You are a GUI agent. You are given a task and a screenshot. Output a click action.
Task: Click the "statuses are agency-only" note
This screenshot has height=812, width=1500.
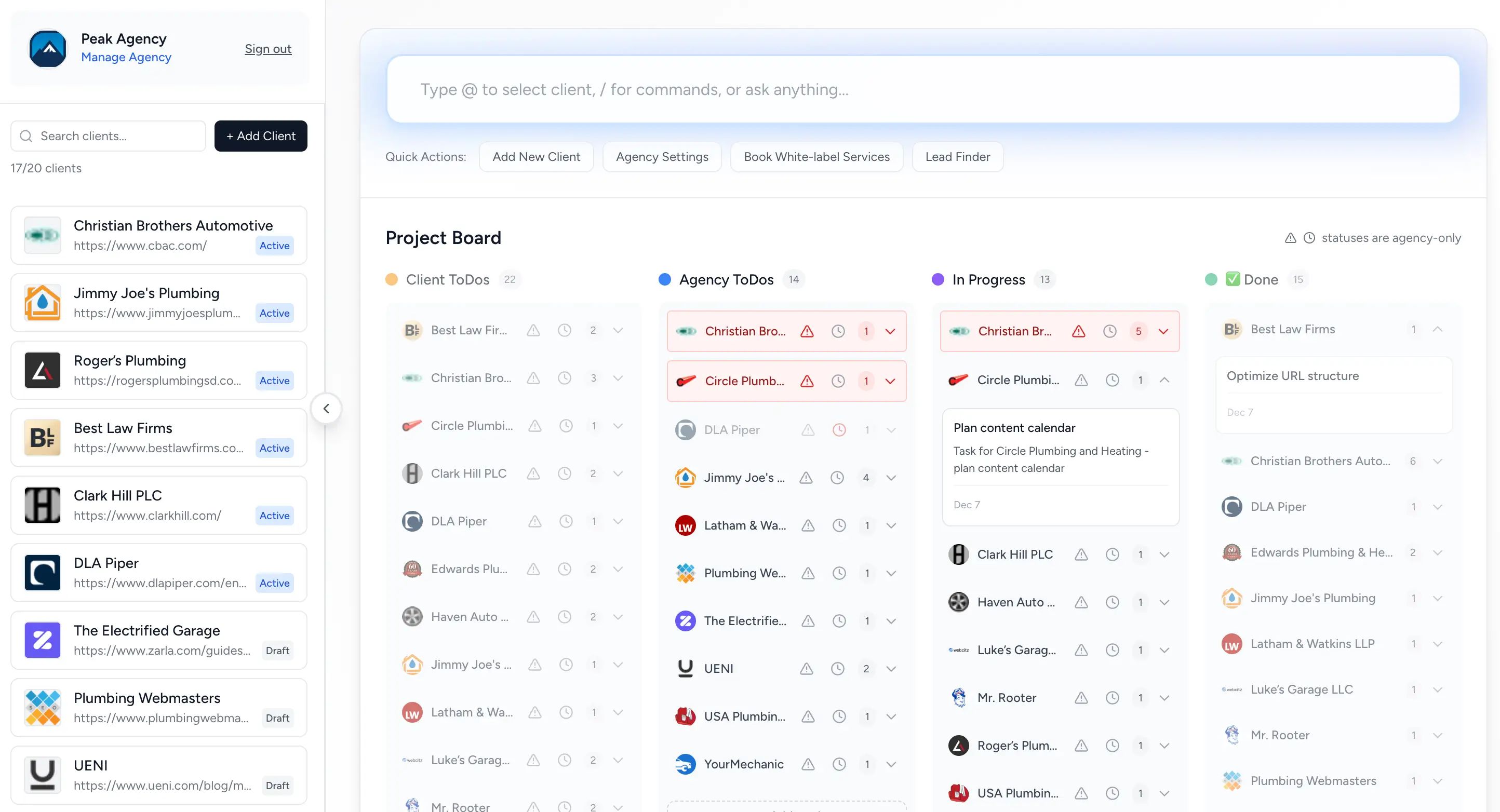1391,238
